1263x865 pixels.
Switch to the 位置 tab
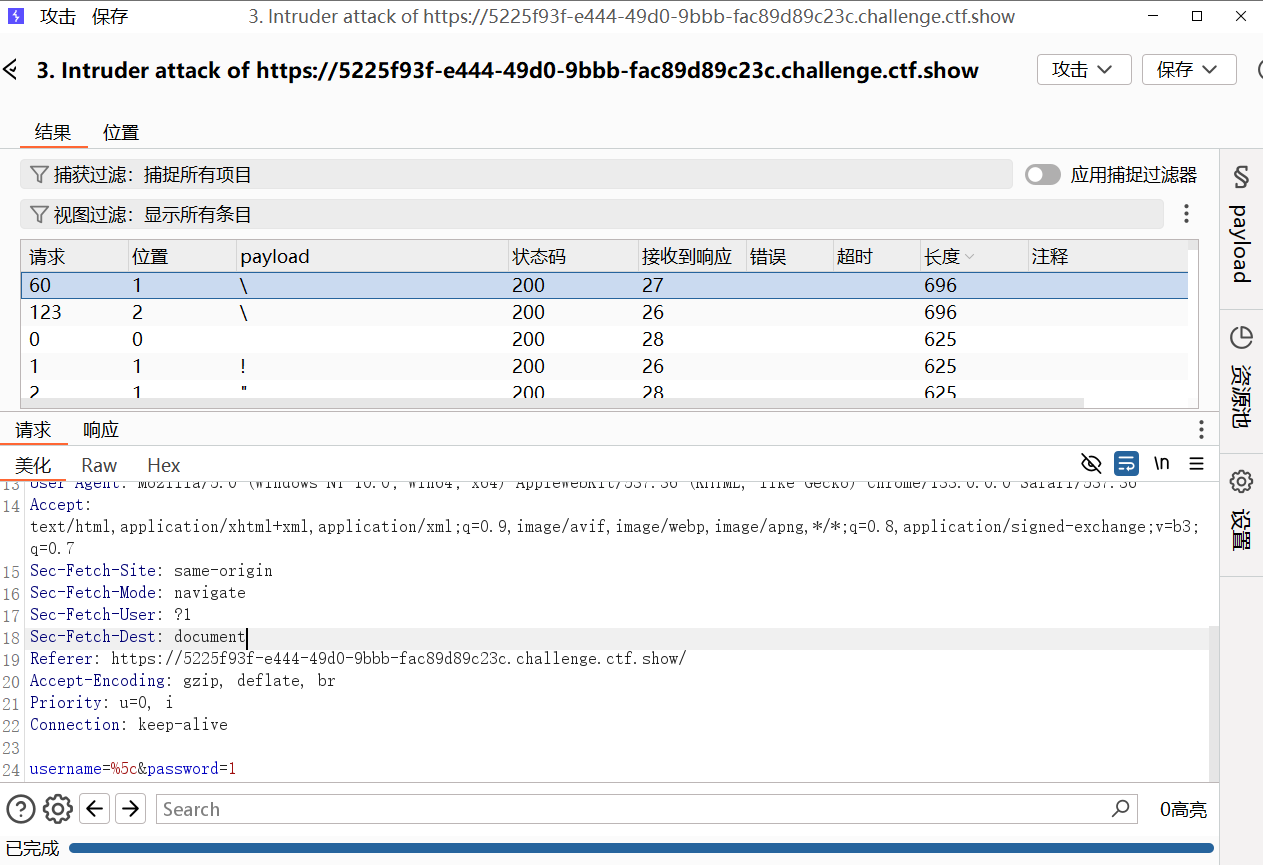(x=121, y=133)
